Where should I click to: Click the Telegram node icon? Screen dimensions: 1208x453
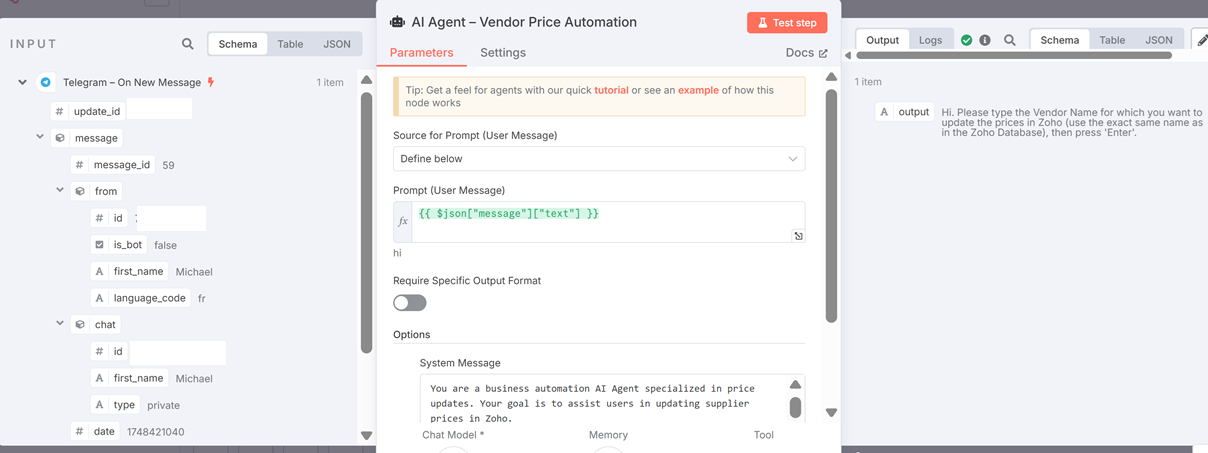pos(45,82)
